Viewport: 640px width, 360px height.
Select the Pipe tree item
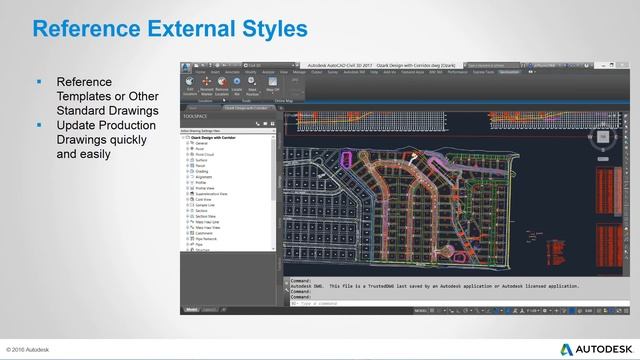[x=199, y=244]
